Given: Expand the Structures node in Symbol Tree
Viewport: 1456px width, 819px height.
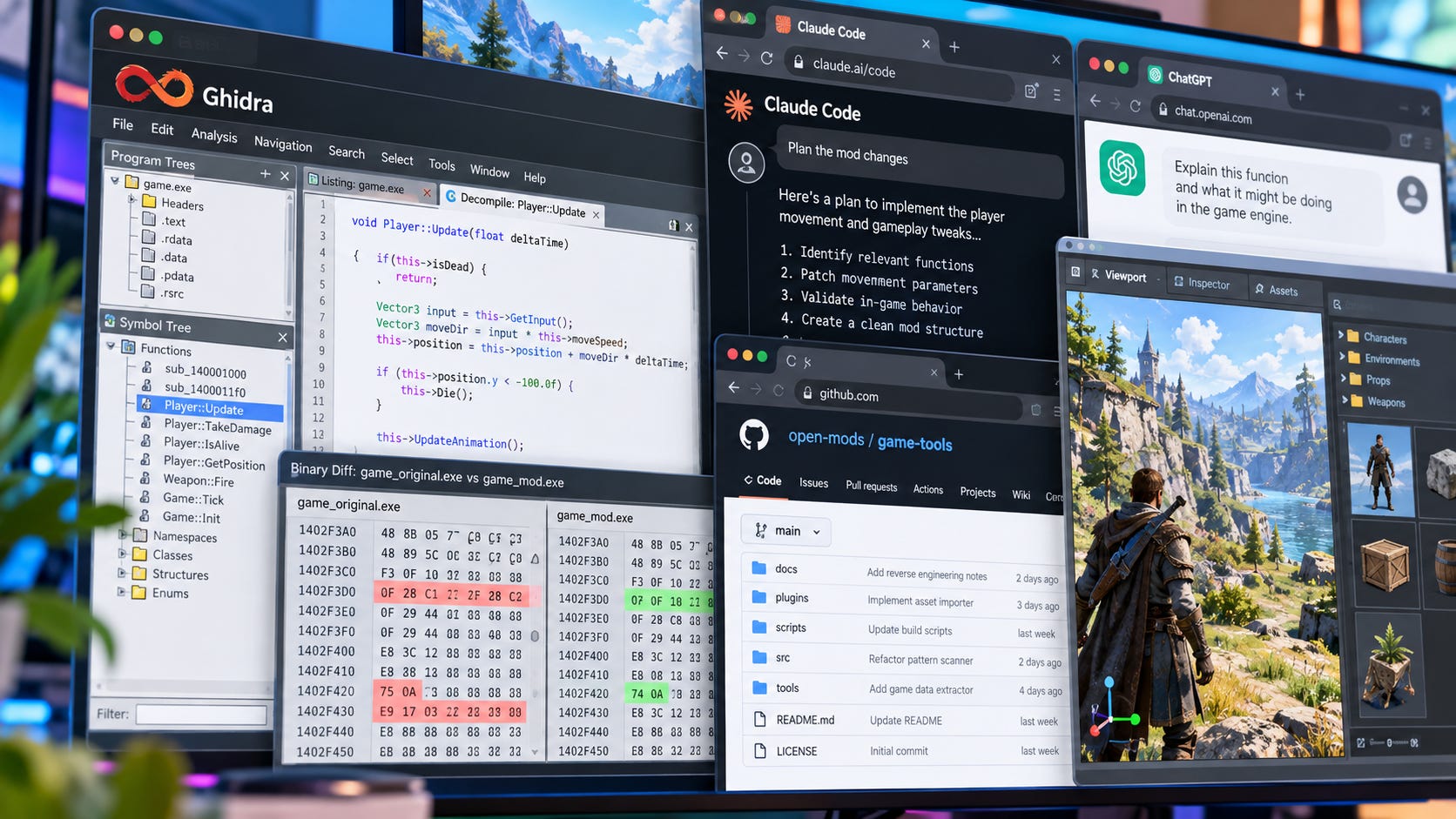Looking at the screenshot, I should click(122, 573).
